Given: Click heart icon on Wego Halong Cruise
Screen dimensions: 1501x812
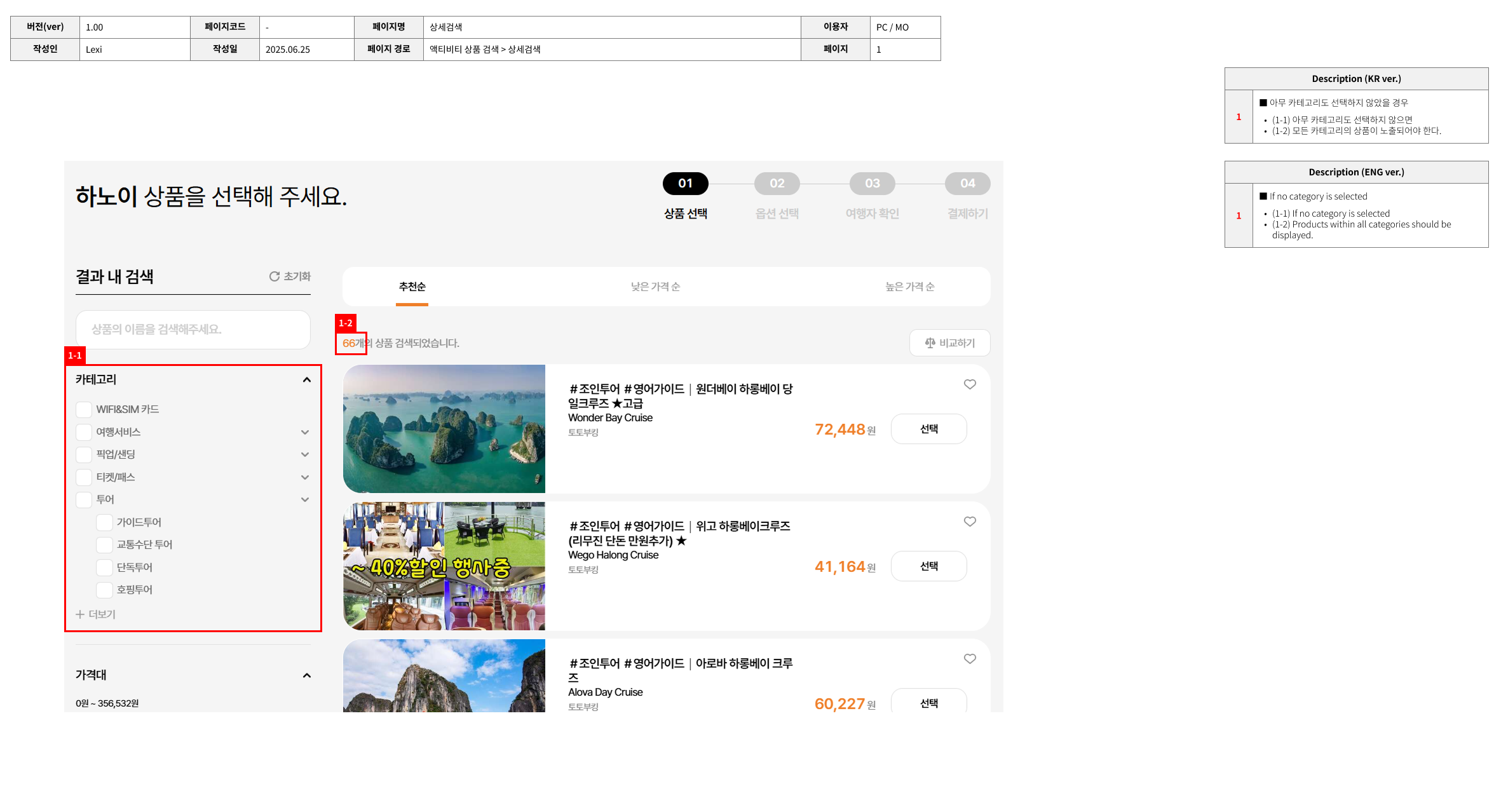Looking at the screenshot, I should [970, 522].
